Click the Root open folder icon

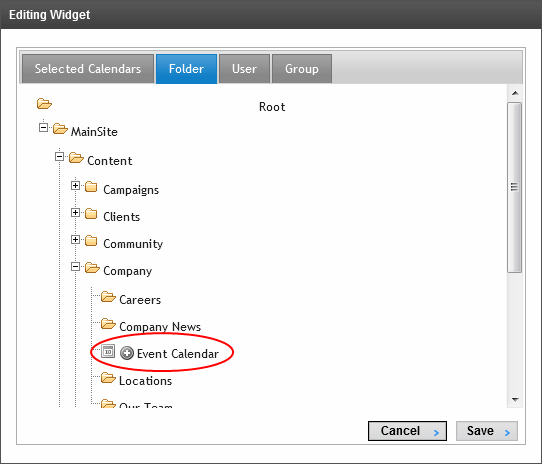click(x=44, y=103)
